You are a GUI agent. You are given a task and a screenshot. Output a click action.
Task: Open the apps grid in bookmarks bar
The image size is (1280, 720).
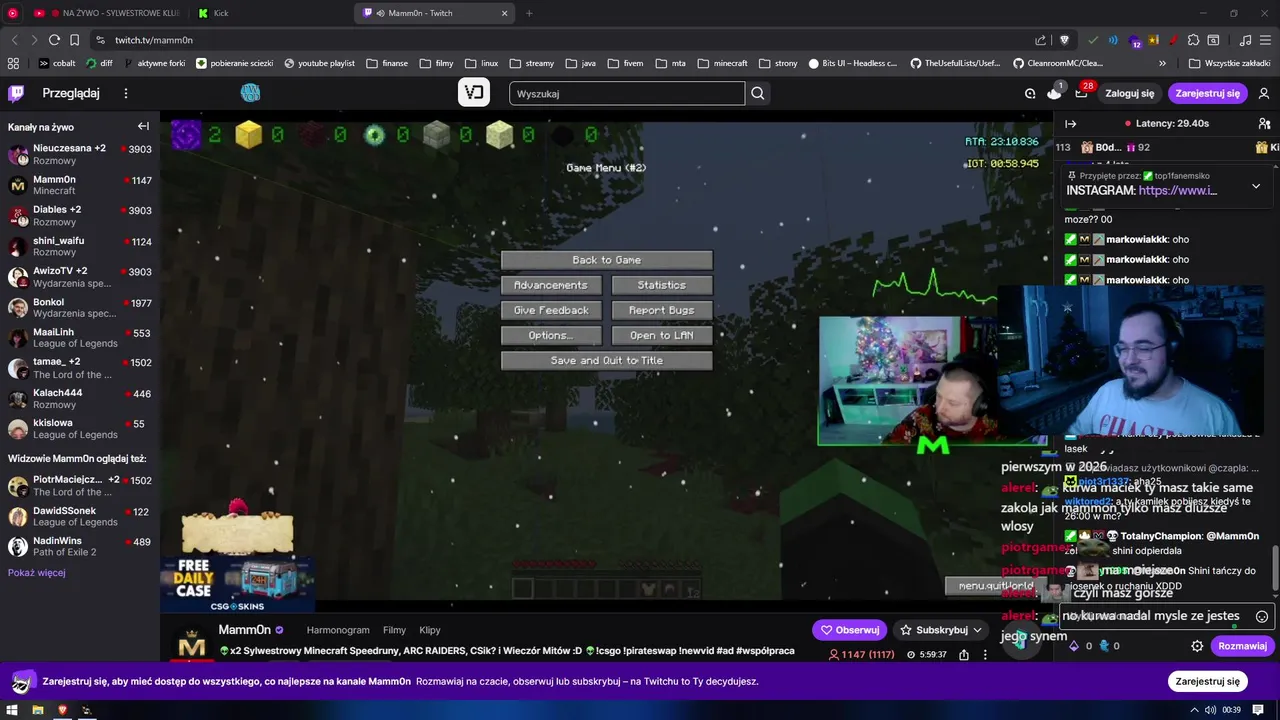(14, 63)
